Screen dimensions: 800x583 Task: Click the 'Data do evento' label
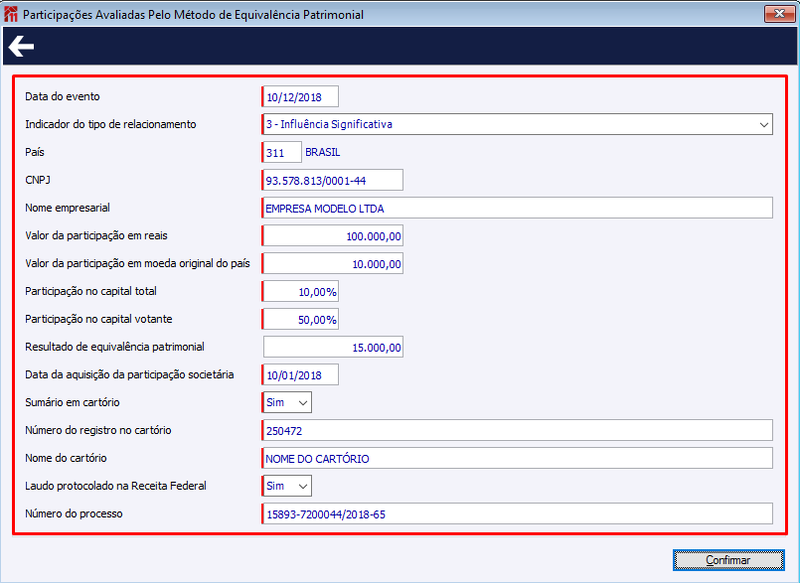[x=62, y=96]
